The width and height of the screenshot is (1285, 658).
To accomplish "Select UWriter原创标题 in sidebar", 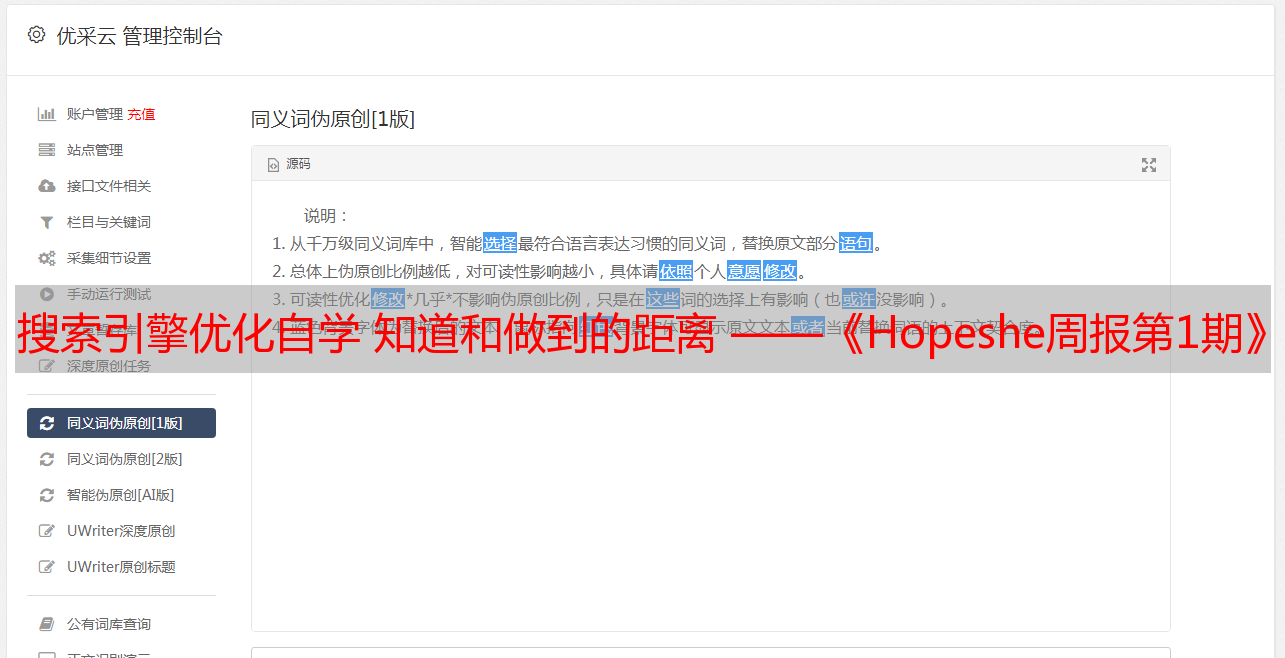I will pyautogui.click(x=121, y=567).
